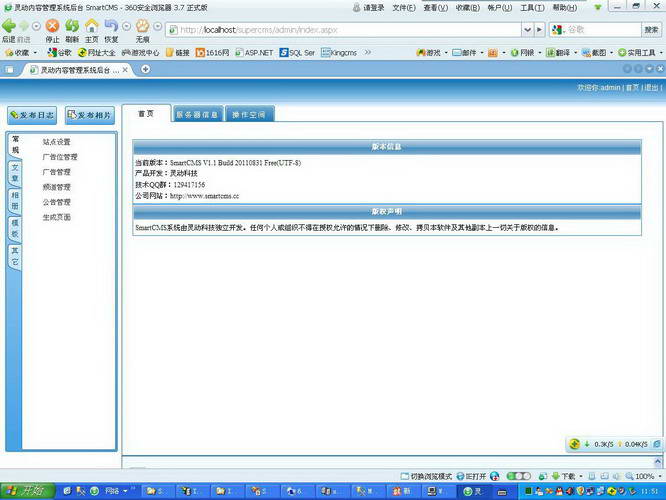Open the back/forward history dropdown arrow
The height and width of the screenshot is (500, 666).
click(x=36, y=26)
